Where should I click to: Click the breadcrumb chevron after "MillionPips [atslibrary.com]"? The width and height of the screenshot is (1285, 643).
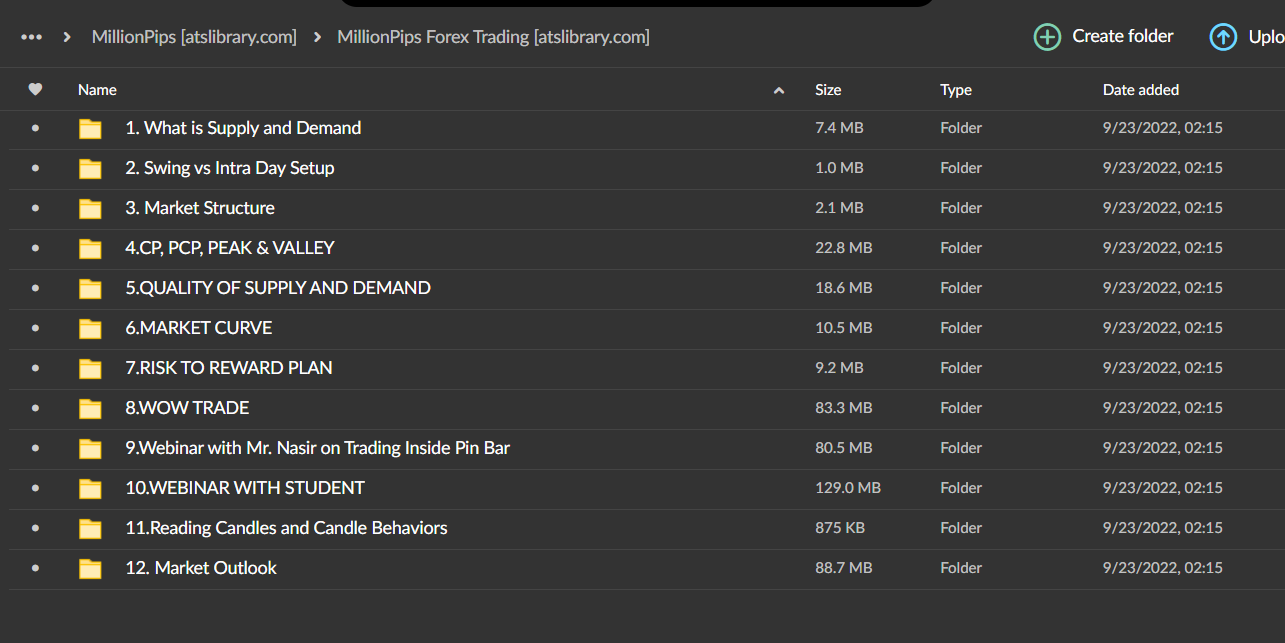318,36
